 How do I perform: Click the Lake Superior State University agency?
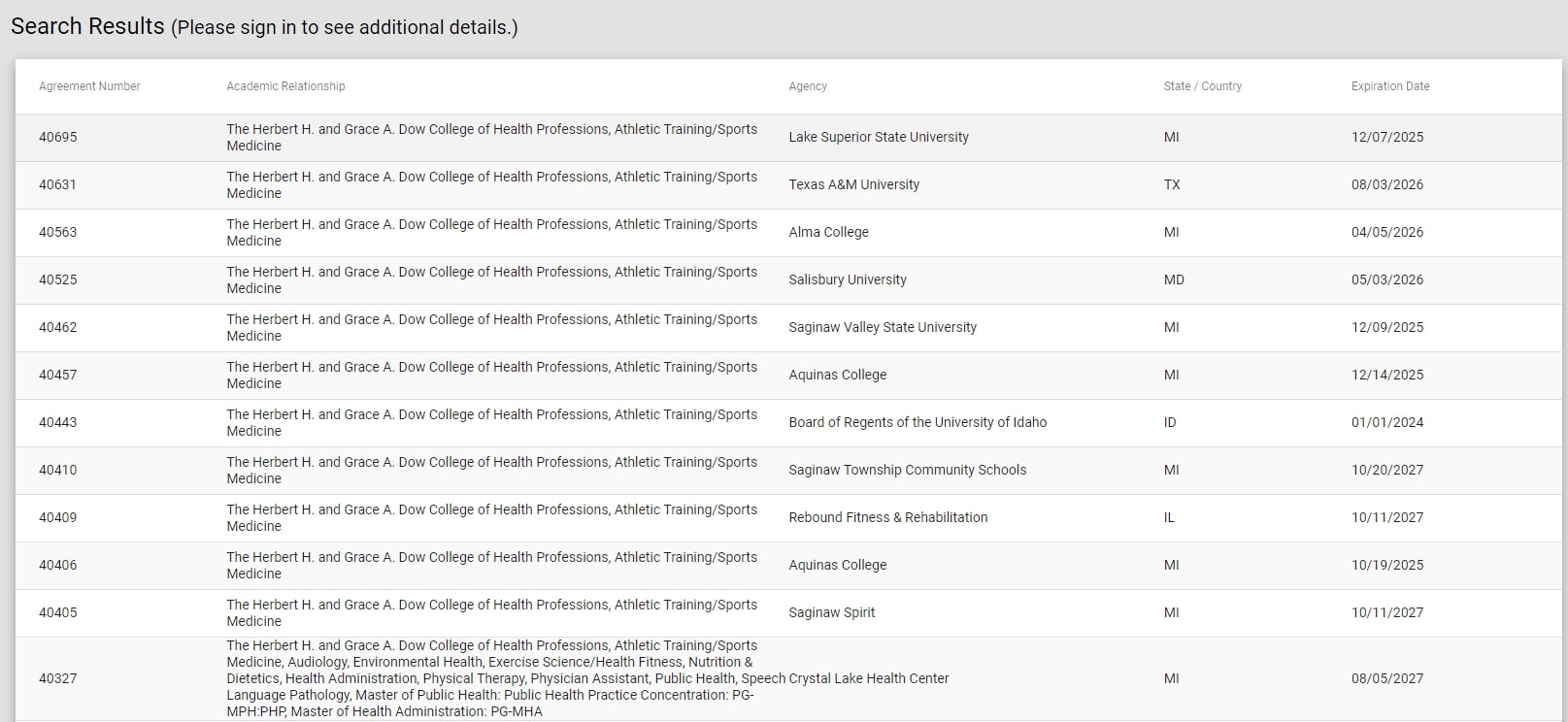tap(879, 137)
